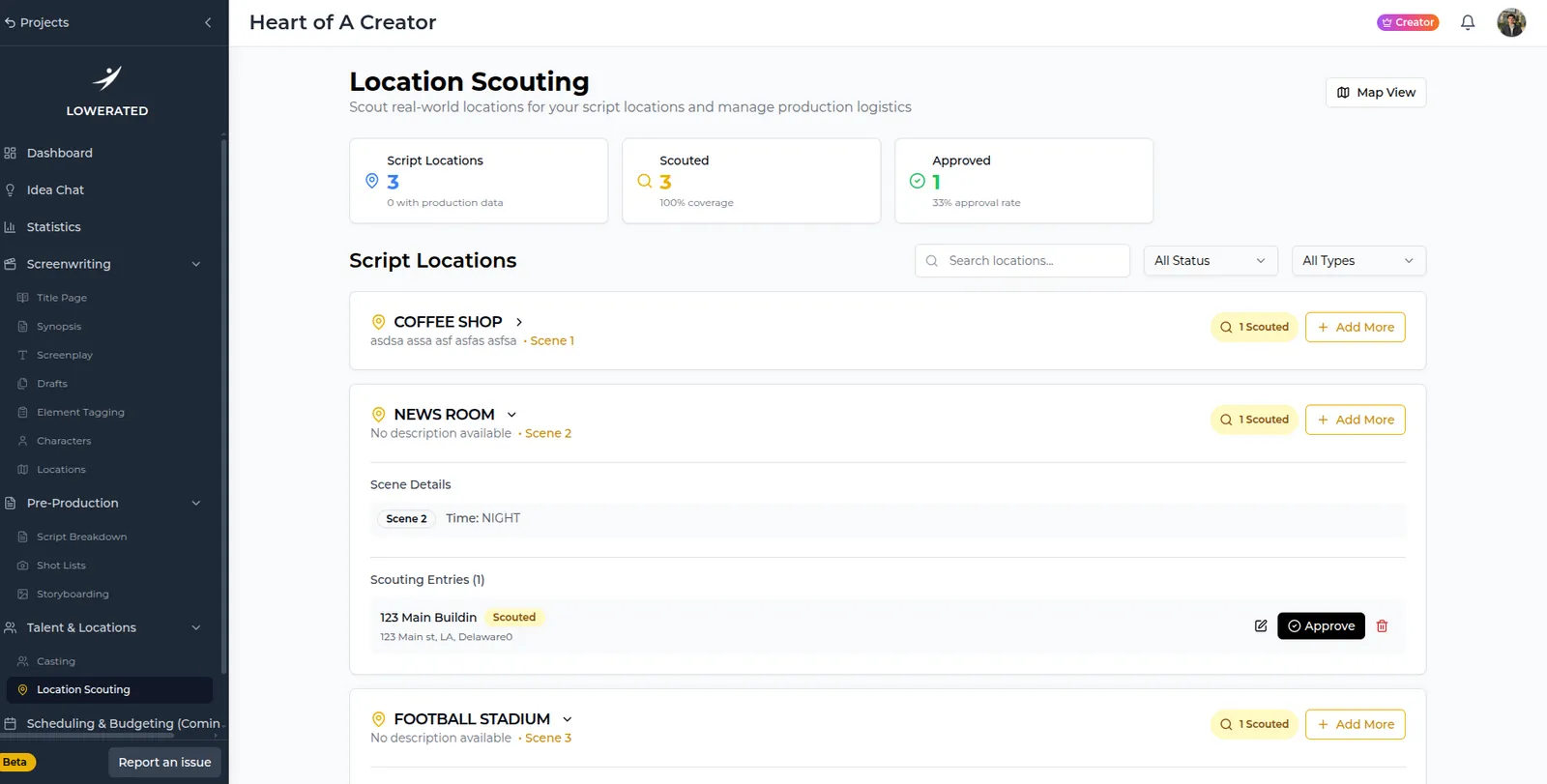Go back to Projects

tap(37, 22)
